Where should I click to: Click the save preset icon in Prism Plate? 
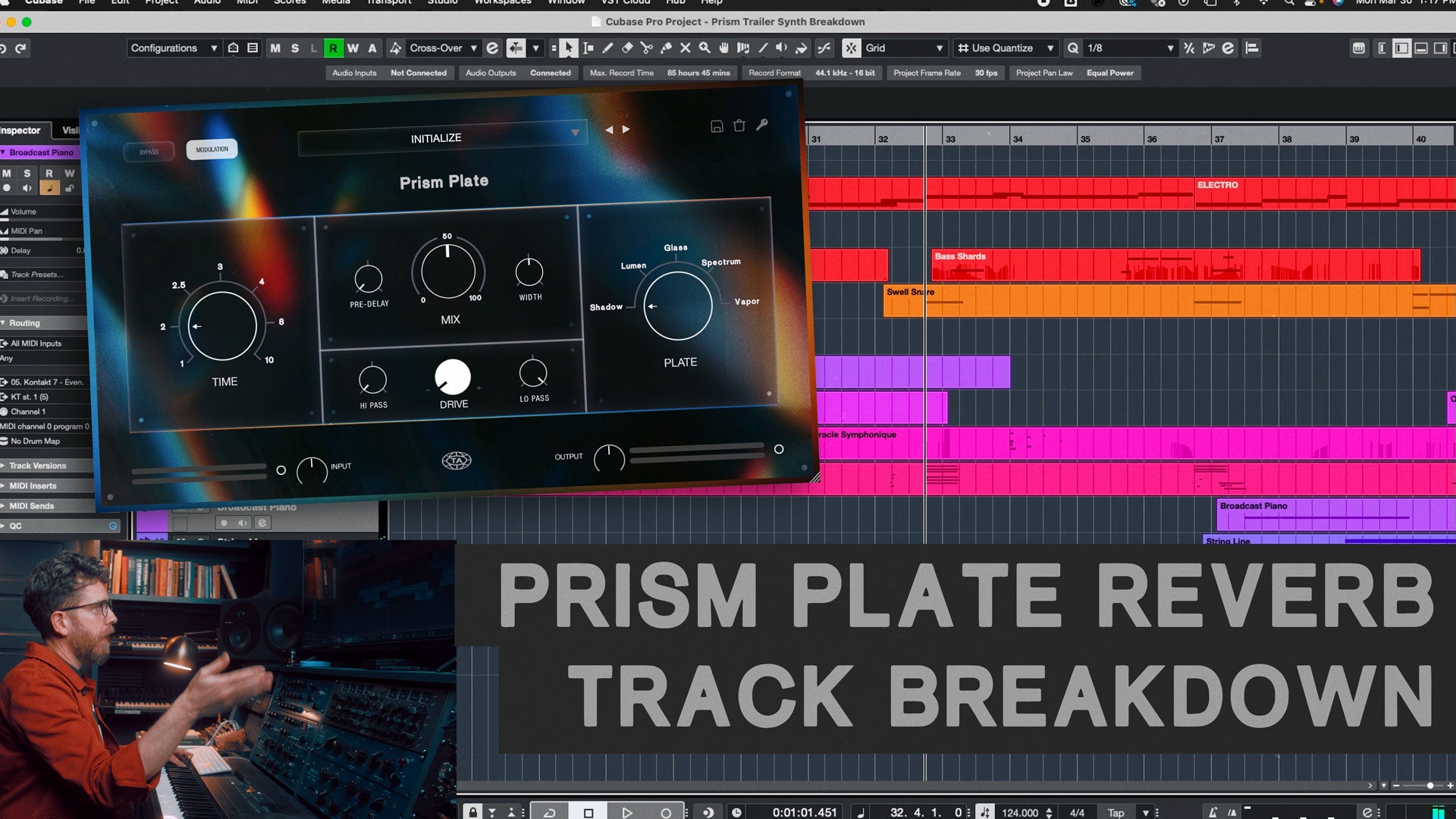pyautogui.click(x=717, y=127)
